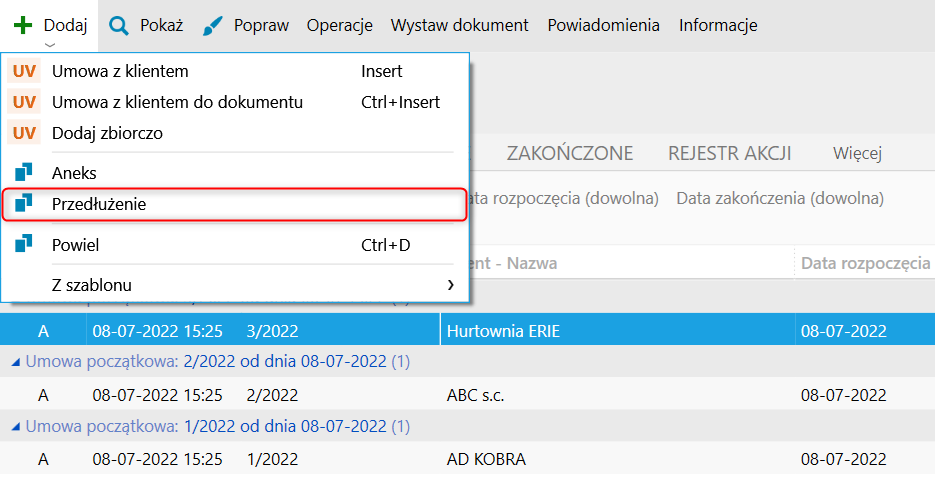Click UV icon beside Umowa z klientem
Image resolution: width=935 pixels, height=477 pixels.
24,72
